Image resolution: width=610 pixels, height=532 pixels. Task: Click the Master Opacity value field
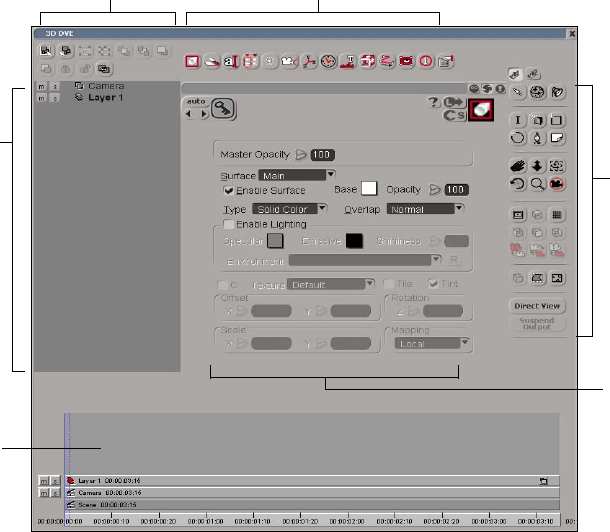323,155
